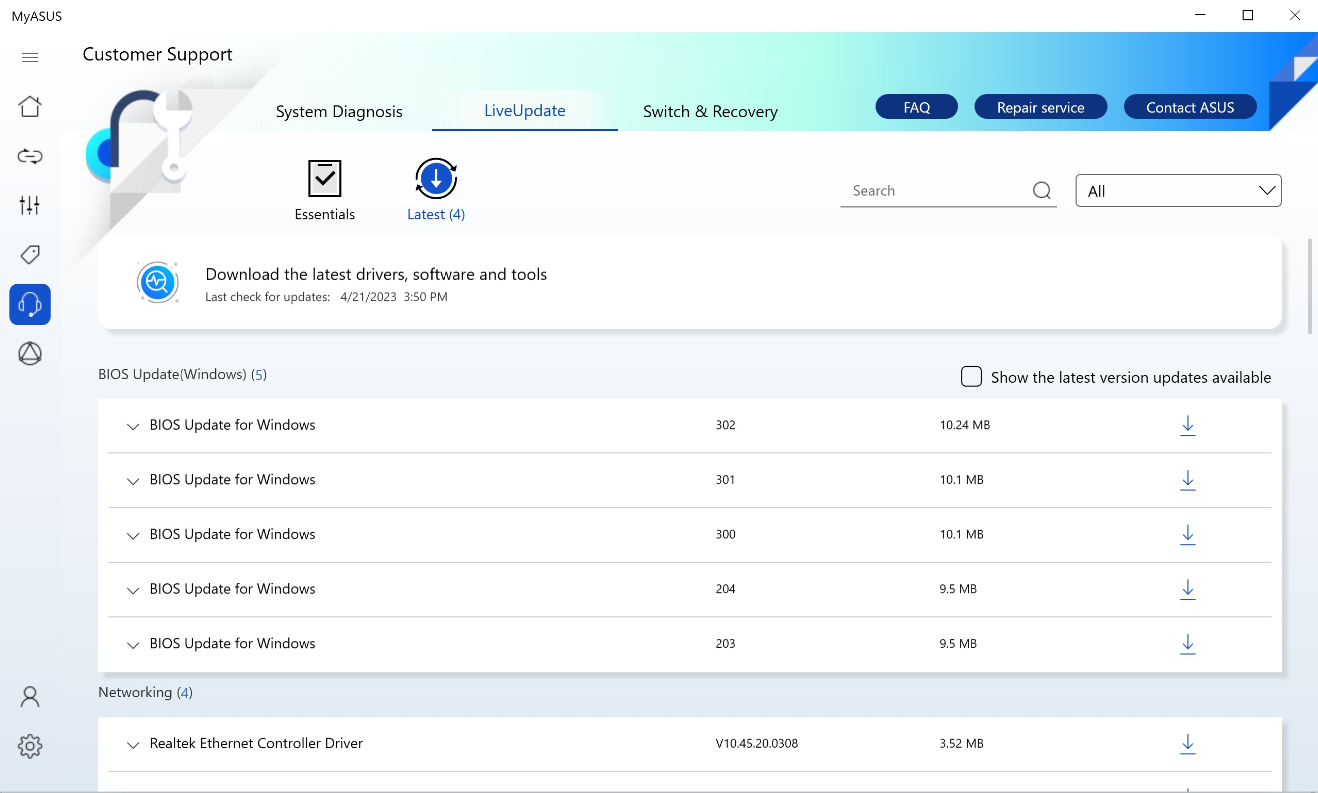Expand BIOS Update version 301 row
The width and height of the screenshot is (1318, 793).
click(133, 481)
